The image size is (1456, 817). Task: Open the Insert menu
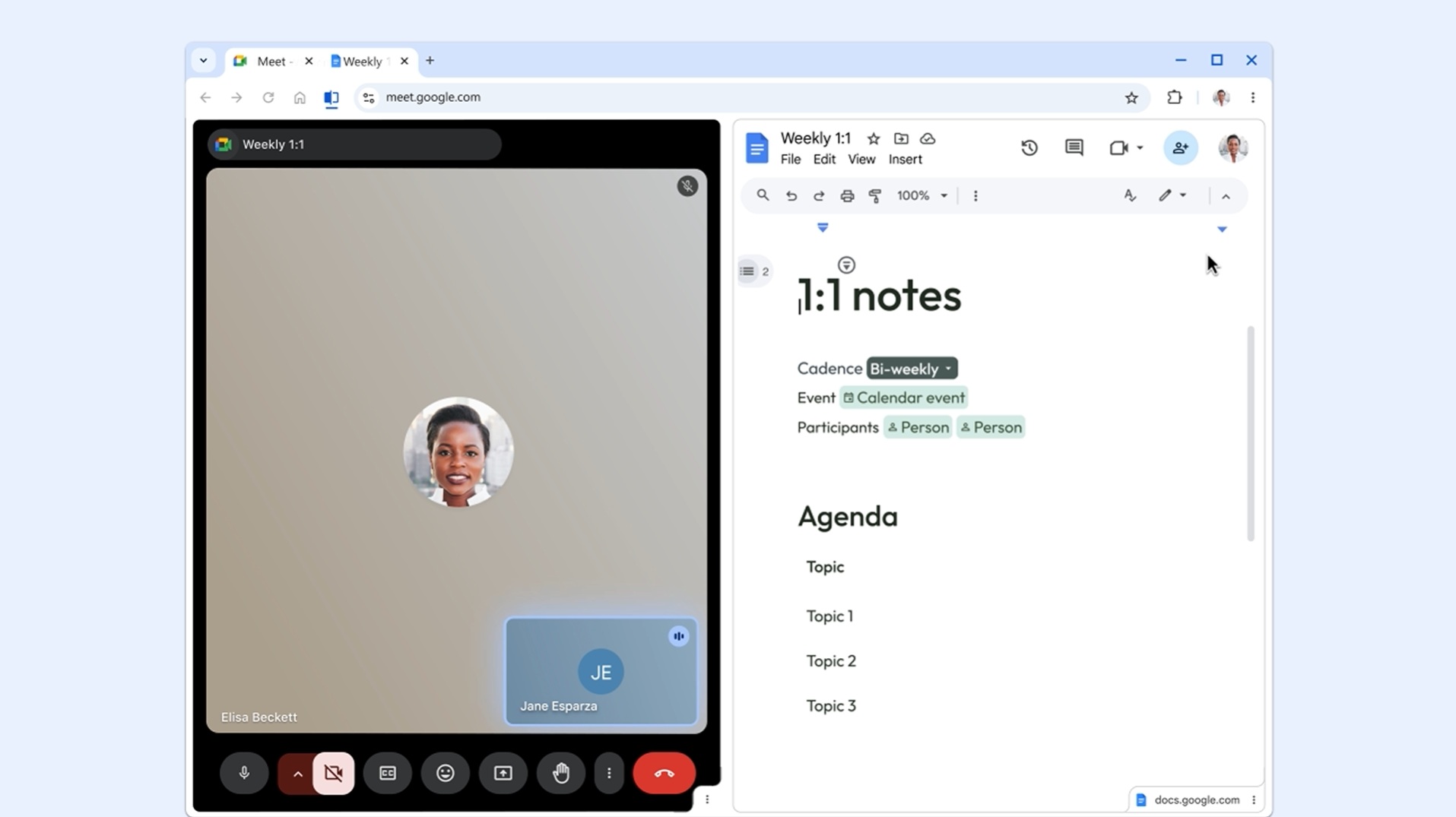point(905,160)
